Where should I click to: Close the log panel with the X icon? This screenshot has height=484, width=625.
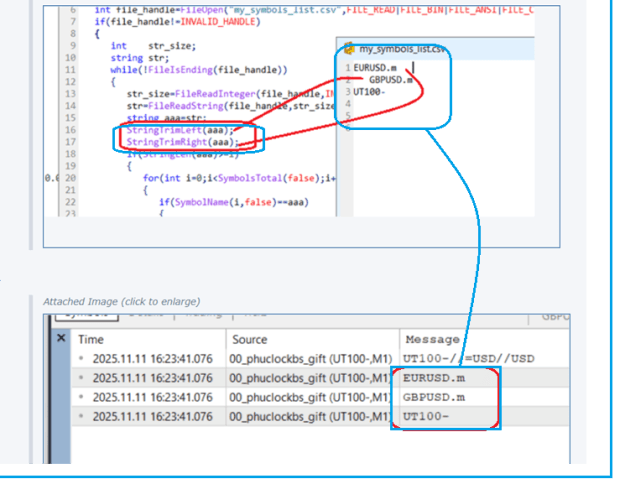click(x=61, y=338)
